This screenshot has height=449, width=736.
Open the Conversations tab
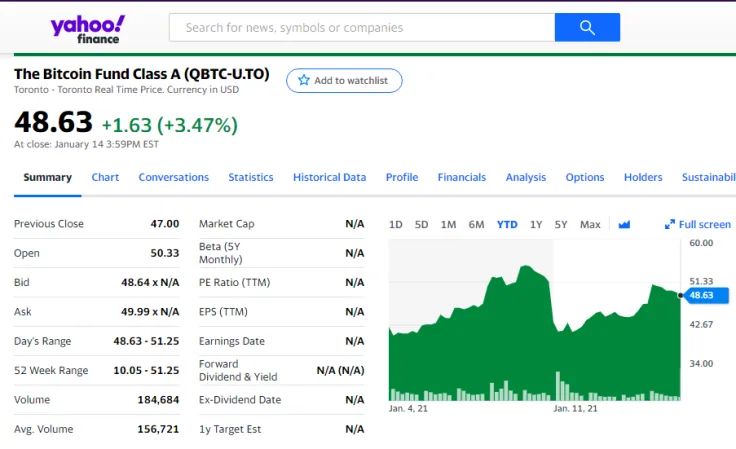click(174, 177)
